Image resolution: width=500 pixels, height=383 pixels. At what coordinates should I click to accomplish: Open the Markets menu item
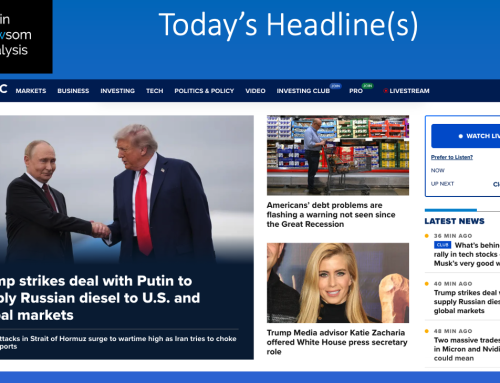(x=31, y=91)
